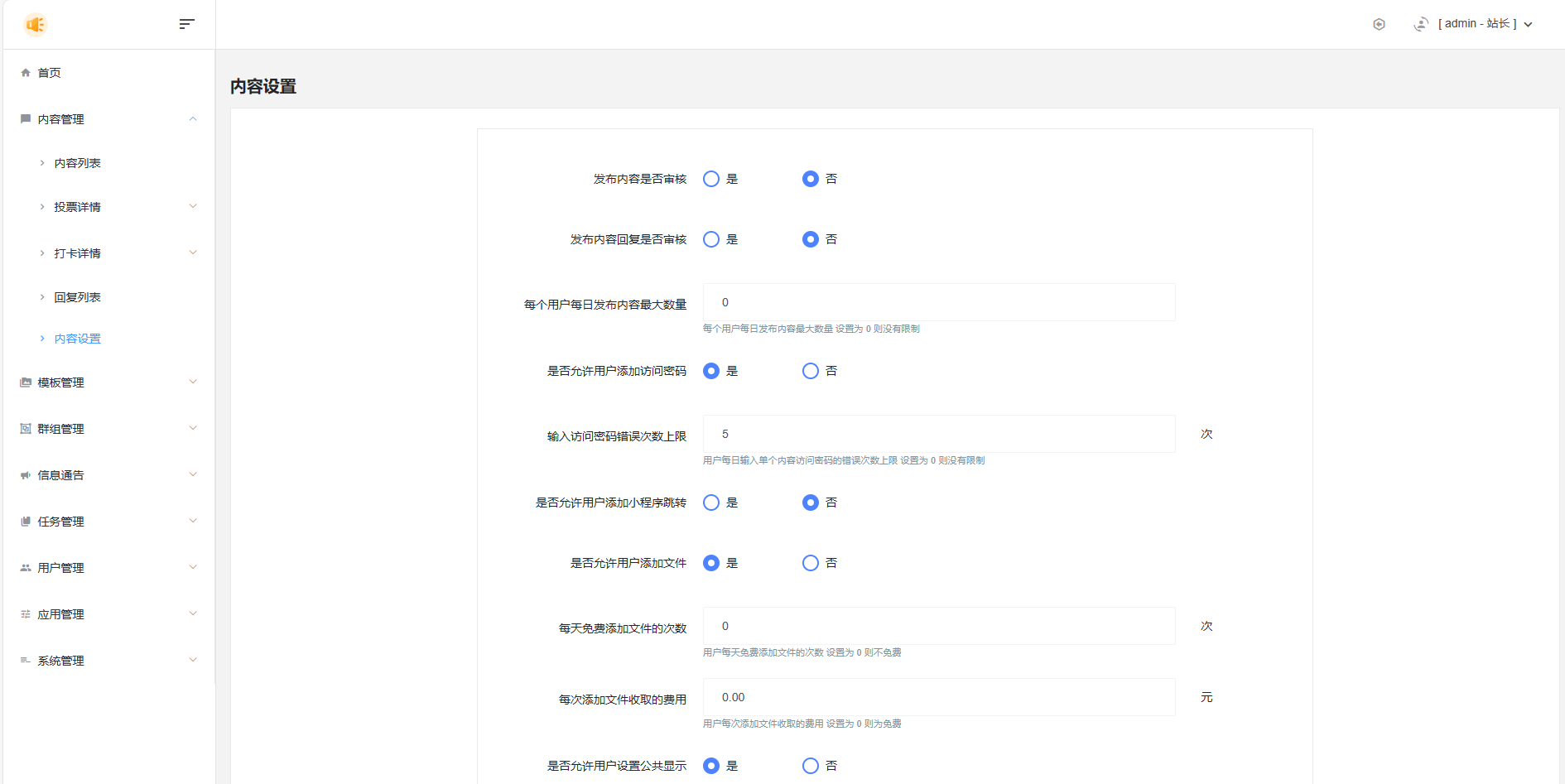Collapse sidebar using the hamburger menu icon

[186, 24]
